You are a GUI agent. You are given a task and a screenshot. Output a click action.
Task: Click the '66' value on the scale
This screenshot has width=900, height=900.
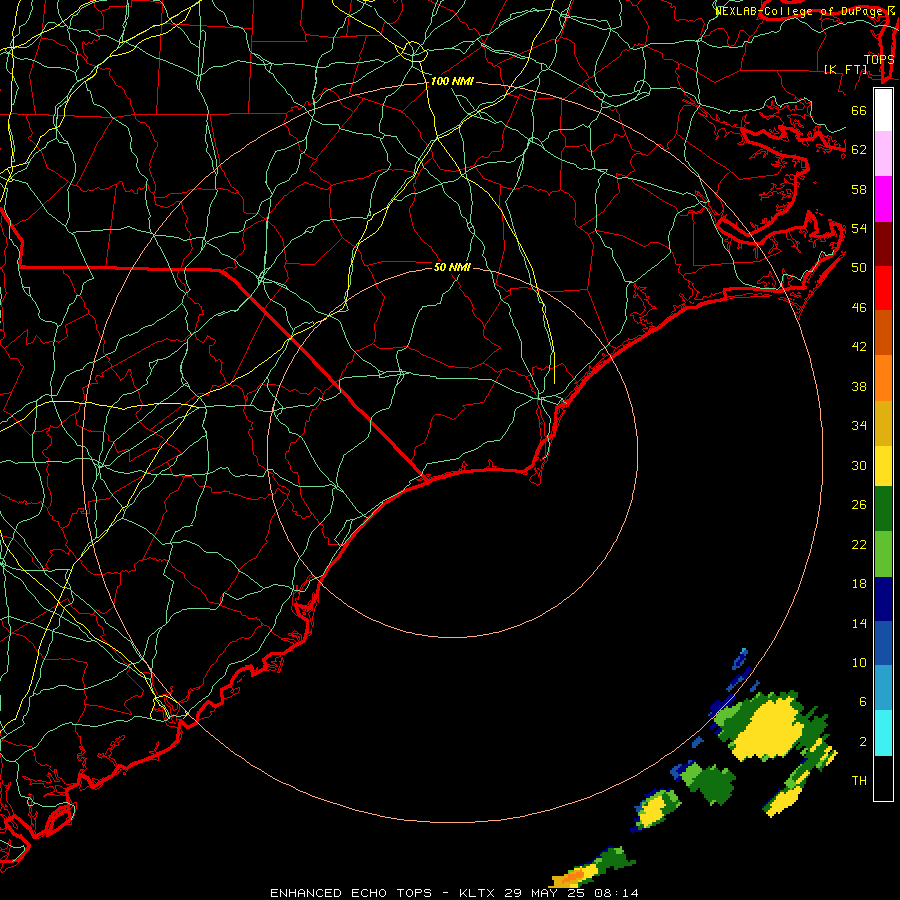coord(859,110)
